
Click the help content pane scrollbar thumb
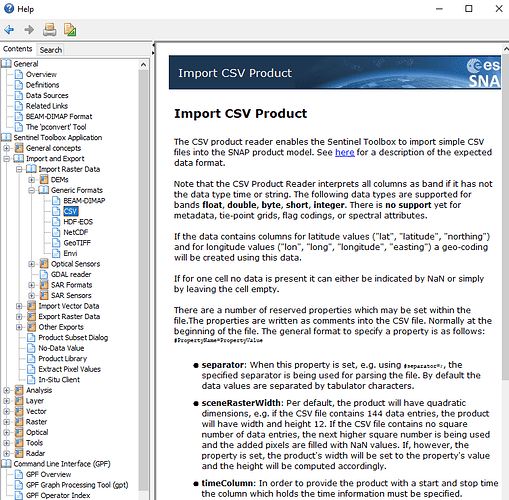coord(506,217)
